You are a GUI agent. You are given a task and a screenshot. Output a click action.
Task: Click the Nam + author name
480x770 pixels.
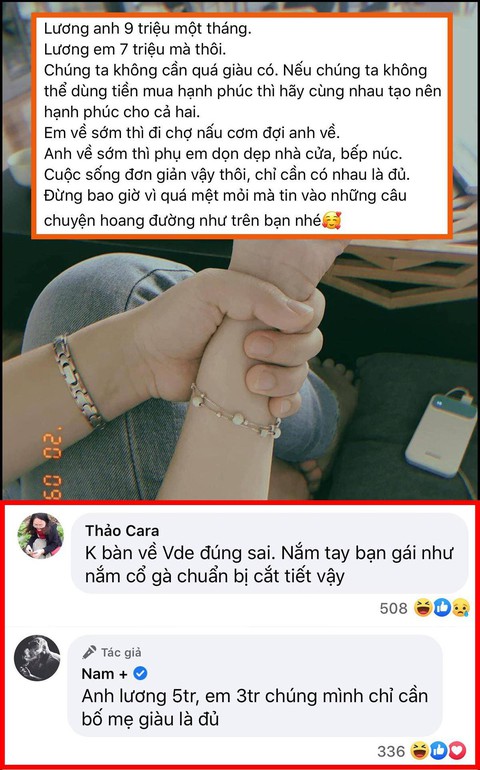[104, 674]
